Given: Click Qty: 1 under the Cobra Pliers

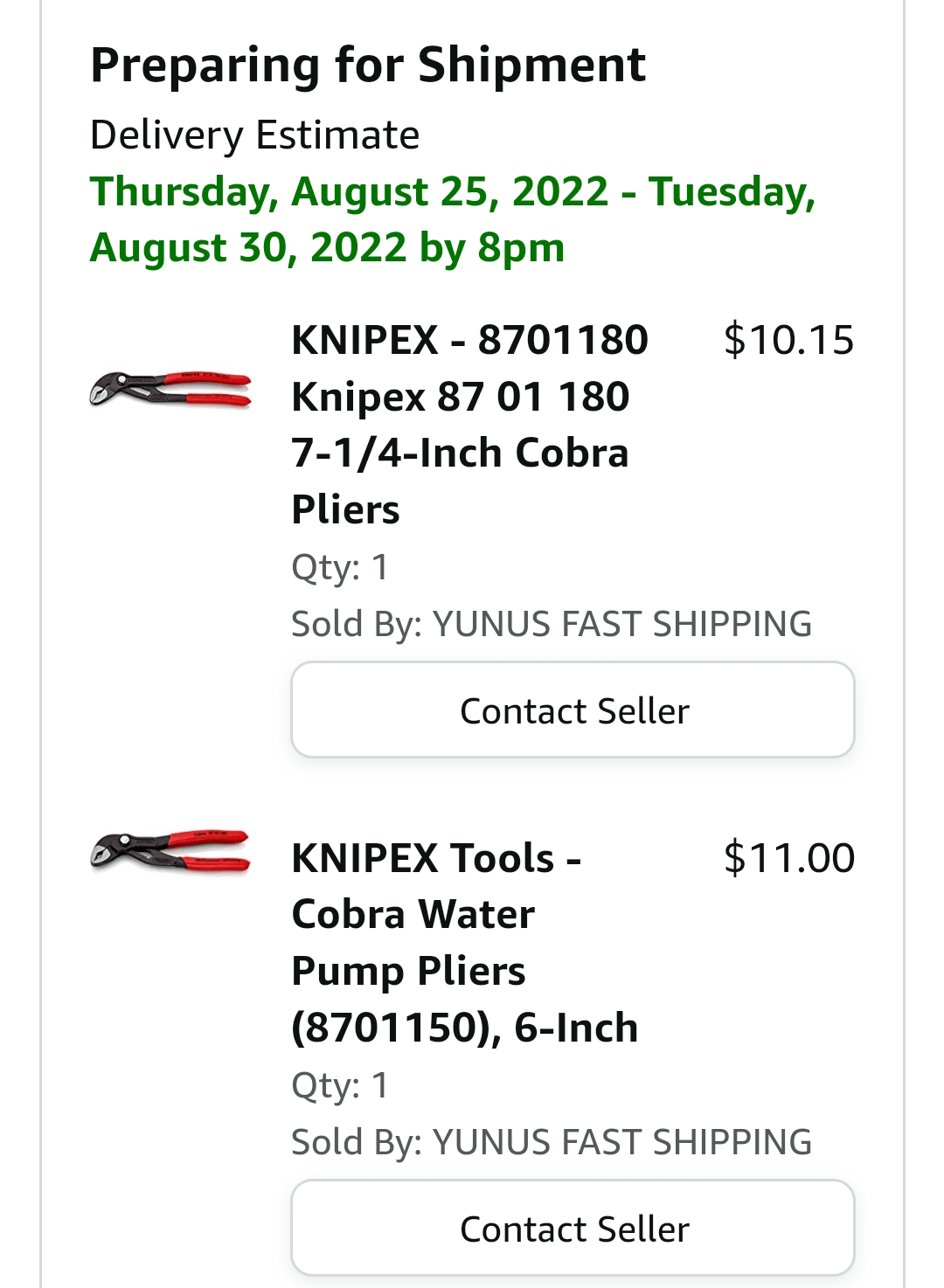Looking at the screenshot, I should point(342,568).
